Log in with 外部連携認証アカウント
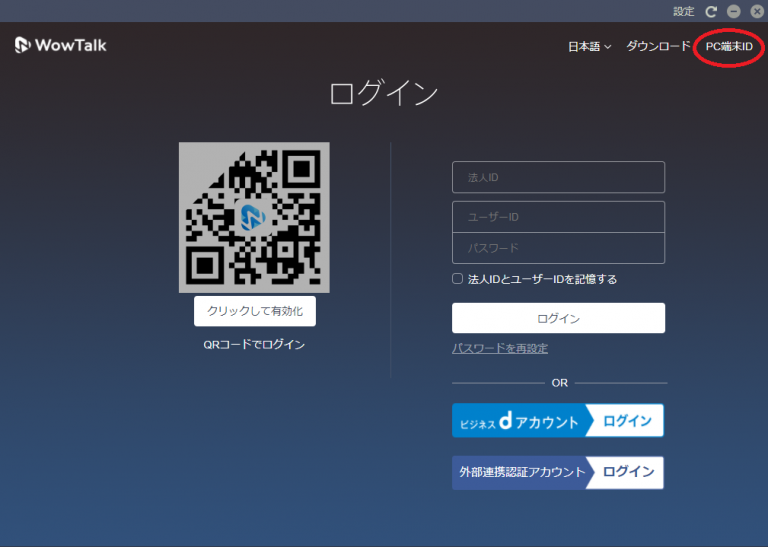768x547 pixels. [558, 472]
